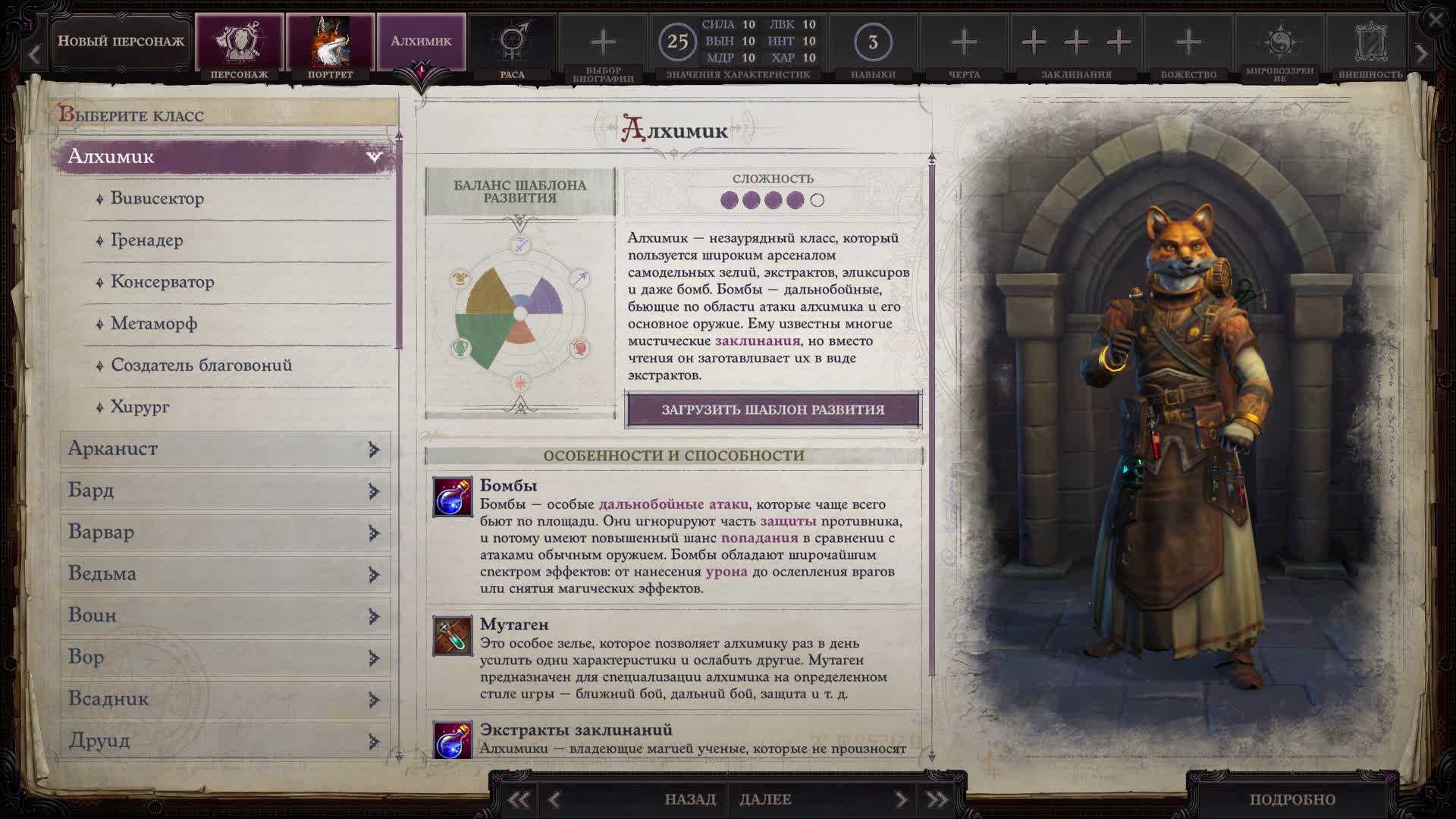Click the fox portrait icon in top bar
Screen dimensions: 1456x819
pos(330,42)
